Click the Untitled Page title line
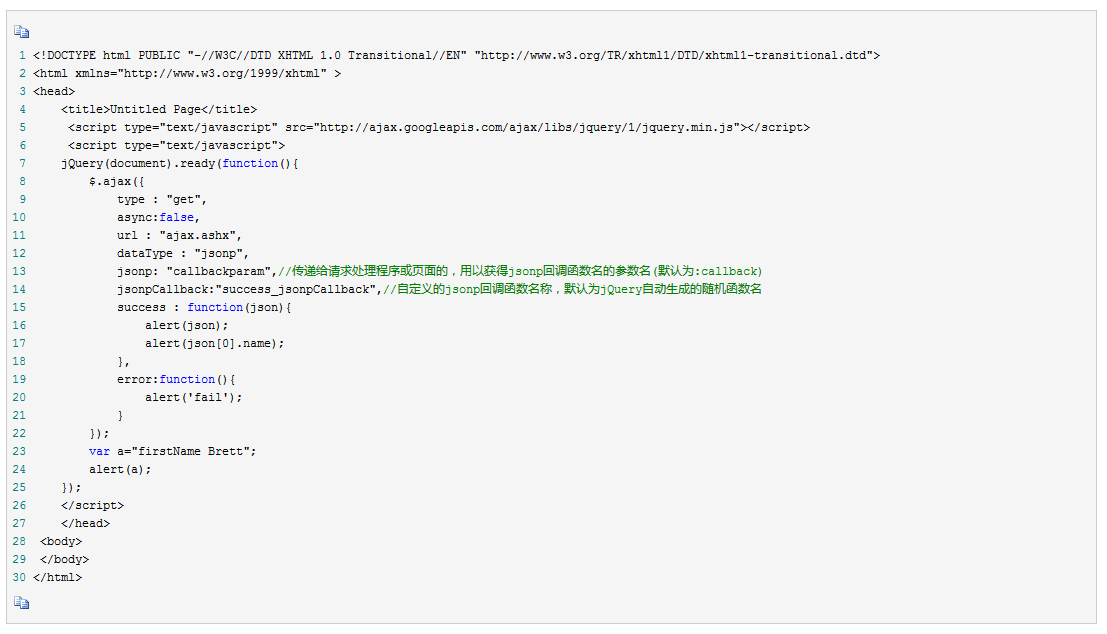The height and width of the screenshot is (634, 1107). [159, 109]
